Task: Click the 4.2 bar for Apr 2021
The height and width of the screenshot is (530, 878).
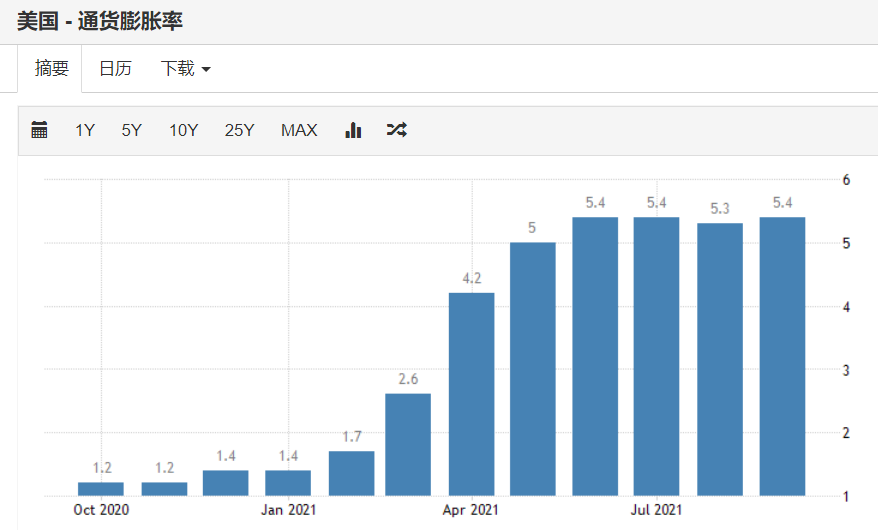Action: (471, 394)
